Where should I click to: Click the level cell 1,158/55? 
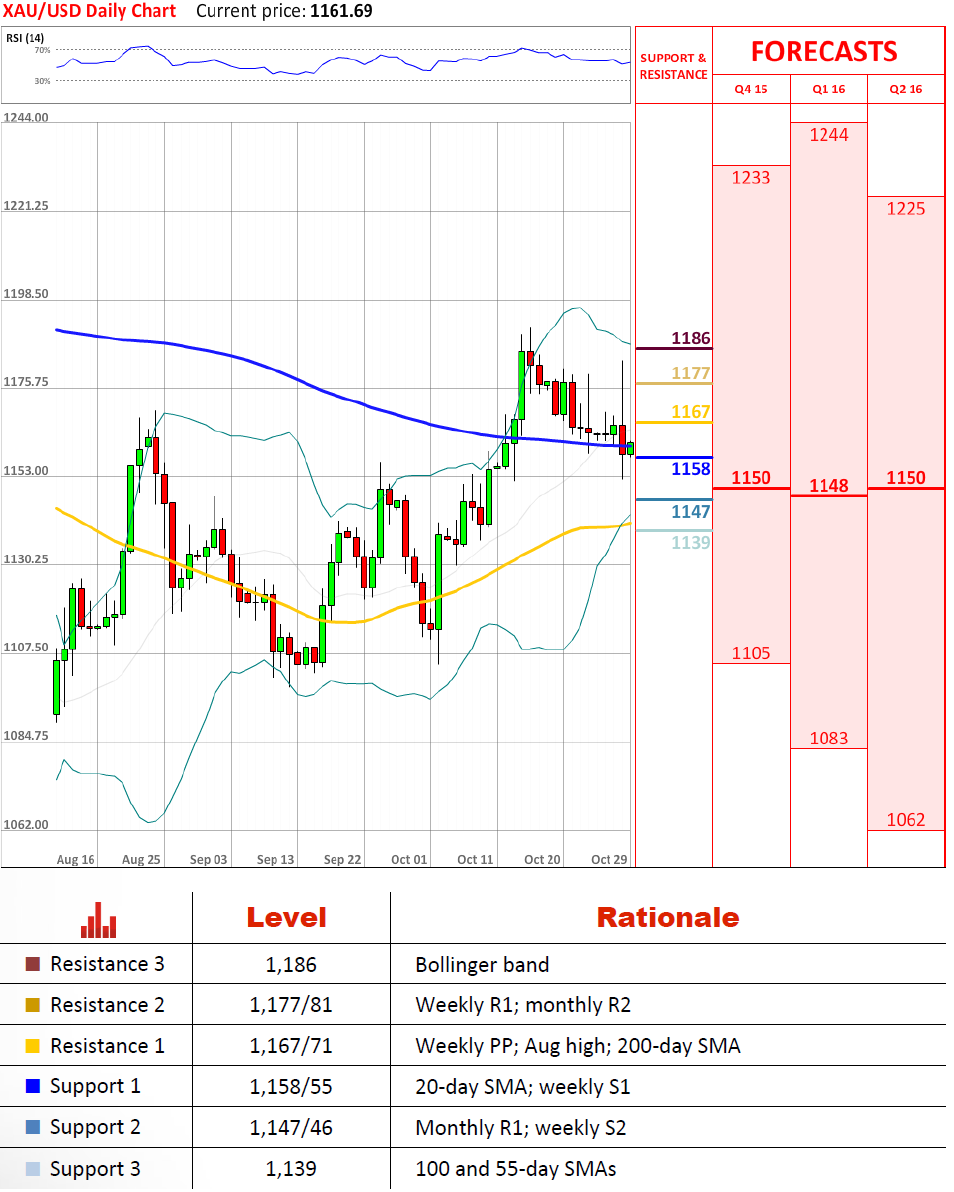291,1088
